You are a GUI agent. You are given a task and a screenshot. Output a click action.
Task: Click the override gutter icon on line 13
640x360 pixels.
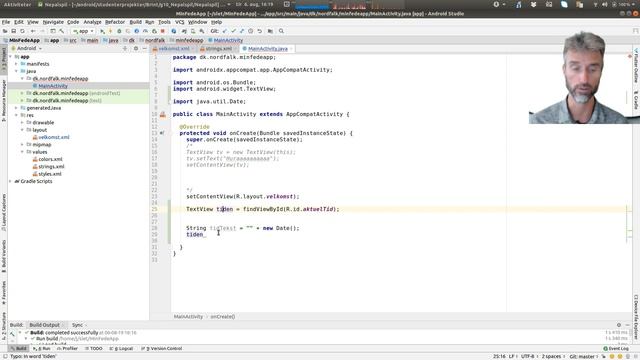pos(162,133)
